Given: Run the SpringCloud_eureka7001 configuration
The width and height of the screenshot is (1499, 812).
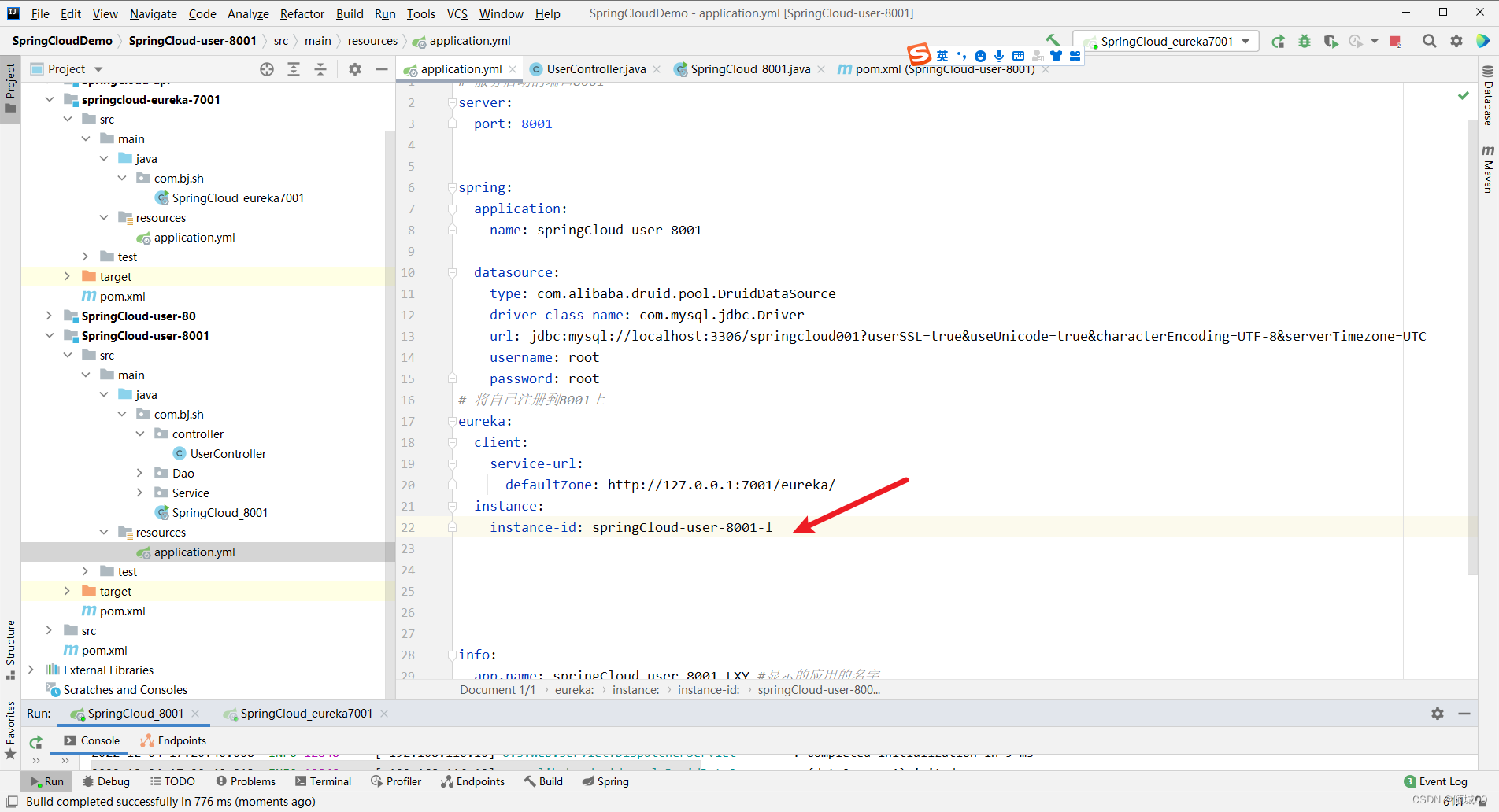Looking at the screenshot, I should pyautogui.click(x=1278, y=41).
